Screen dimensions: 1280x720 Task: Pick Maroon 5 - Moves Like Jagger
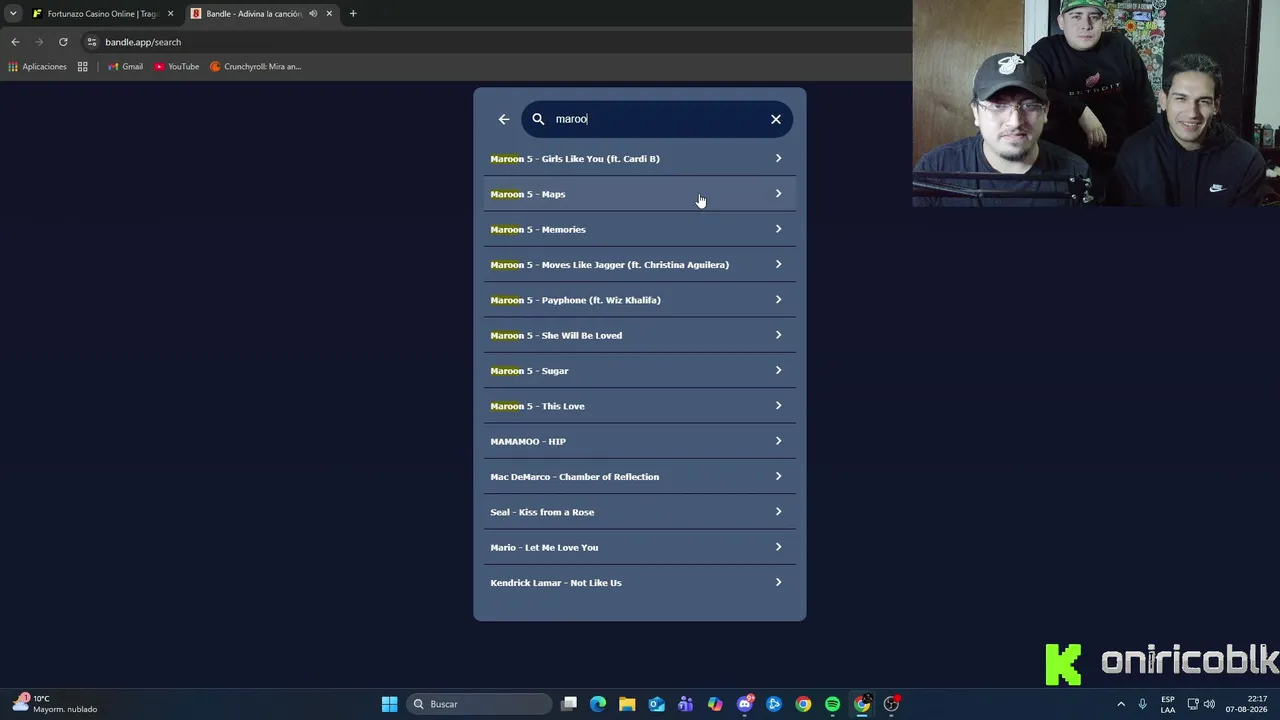pos(640,265)
